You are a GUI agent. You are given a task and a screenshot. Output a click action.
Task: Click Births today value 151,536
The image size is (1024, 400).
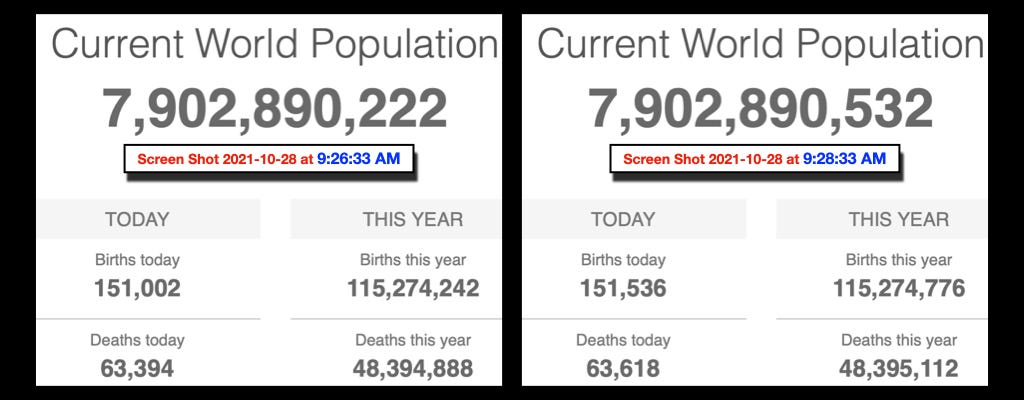tap(623, 288)
